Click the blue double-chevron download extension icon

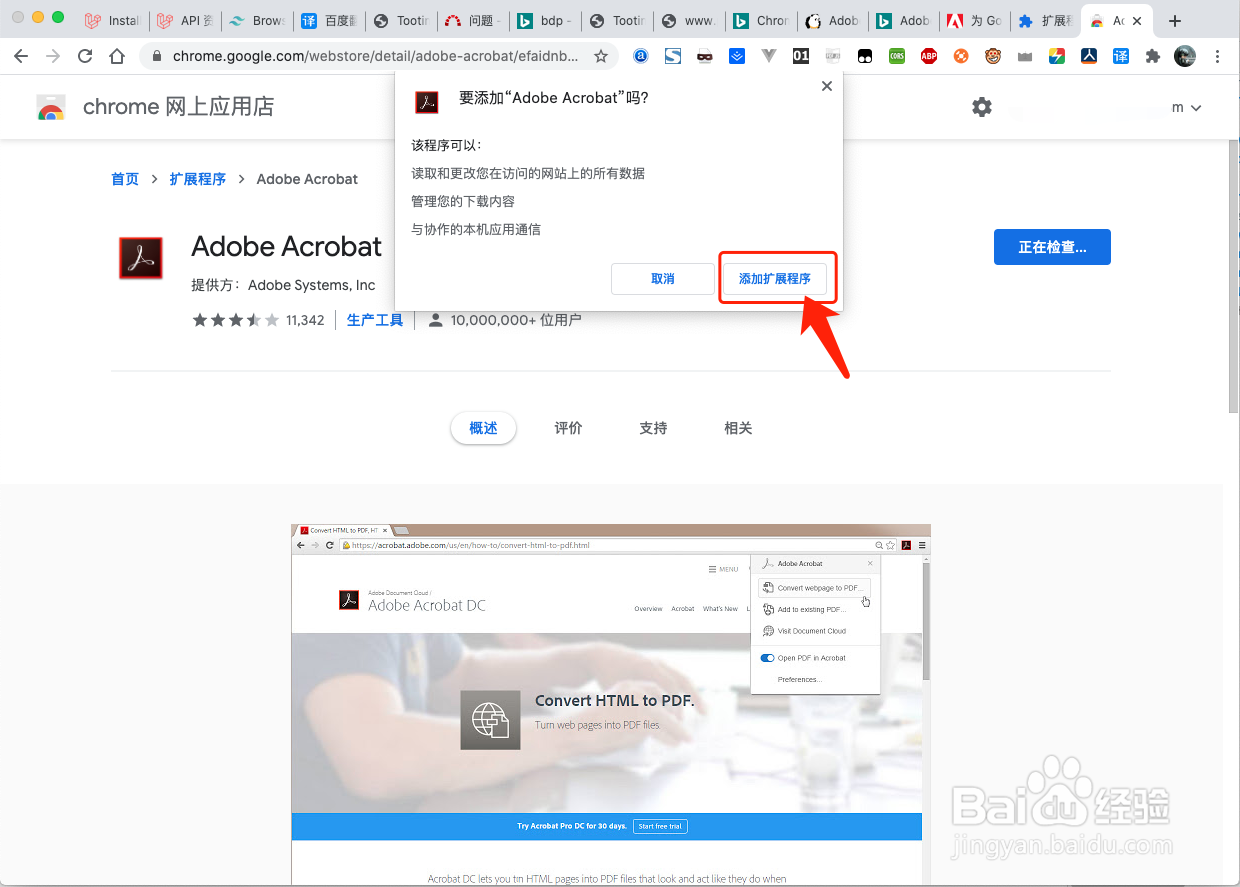coord(737,57)
